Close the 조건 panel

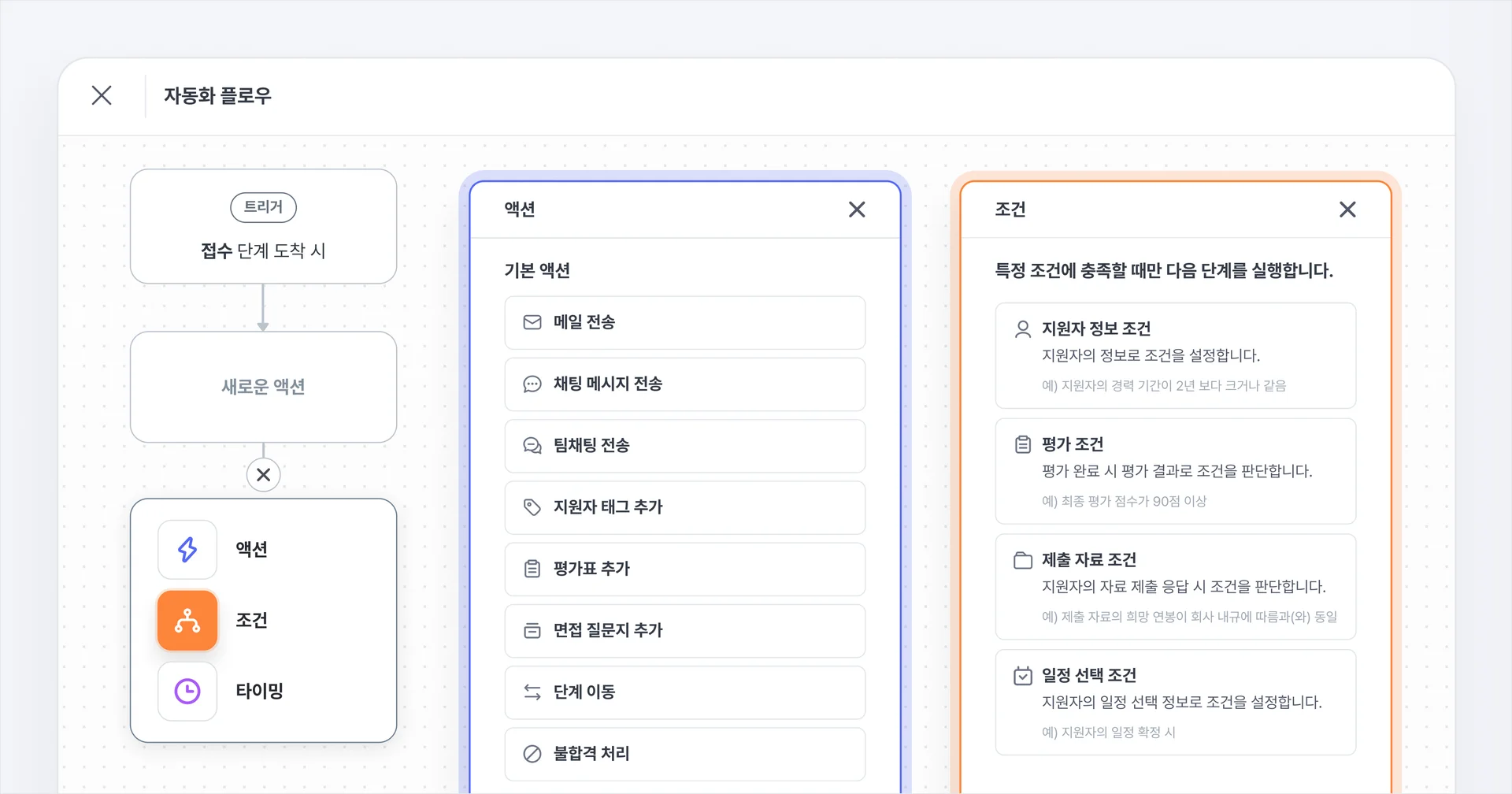pos(1347,210)
